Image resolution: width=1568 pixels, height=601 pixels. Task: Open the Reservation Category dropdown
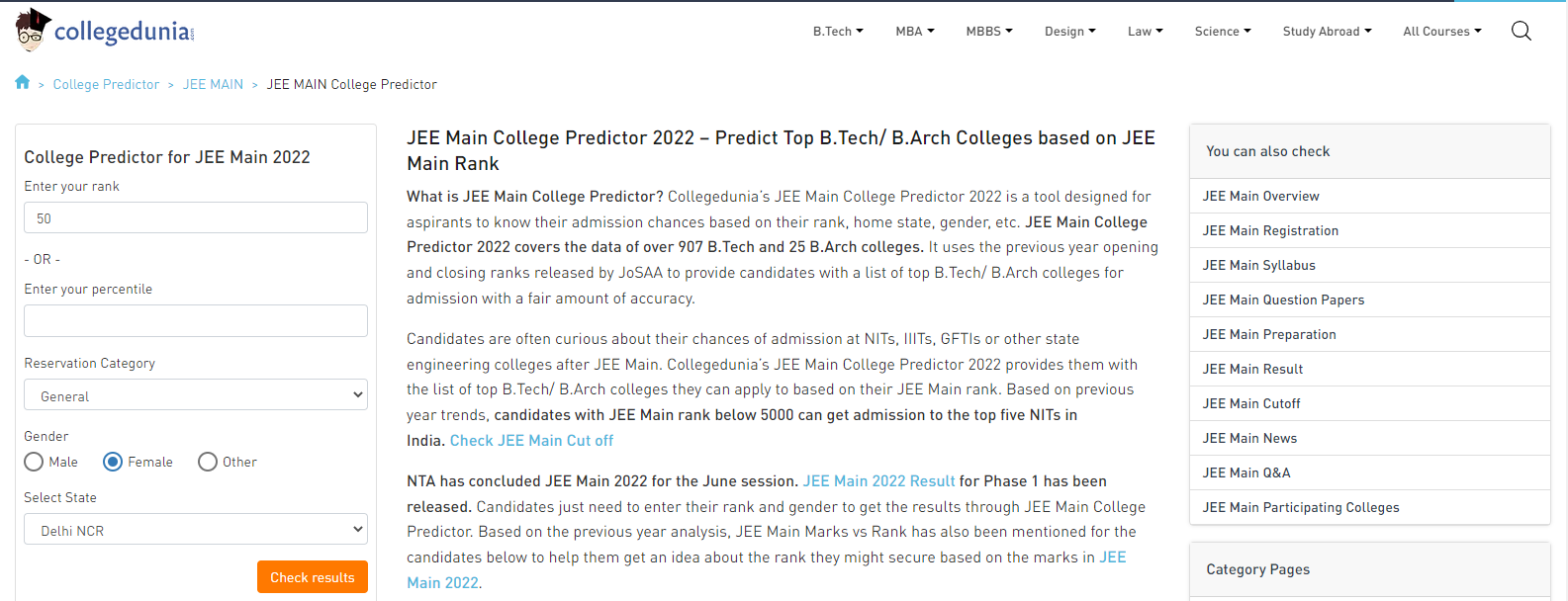pyautogui.click(x=196, y=395)
